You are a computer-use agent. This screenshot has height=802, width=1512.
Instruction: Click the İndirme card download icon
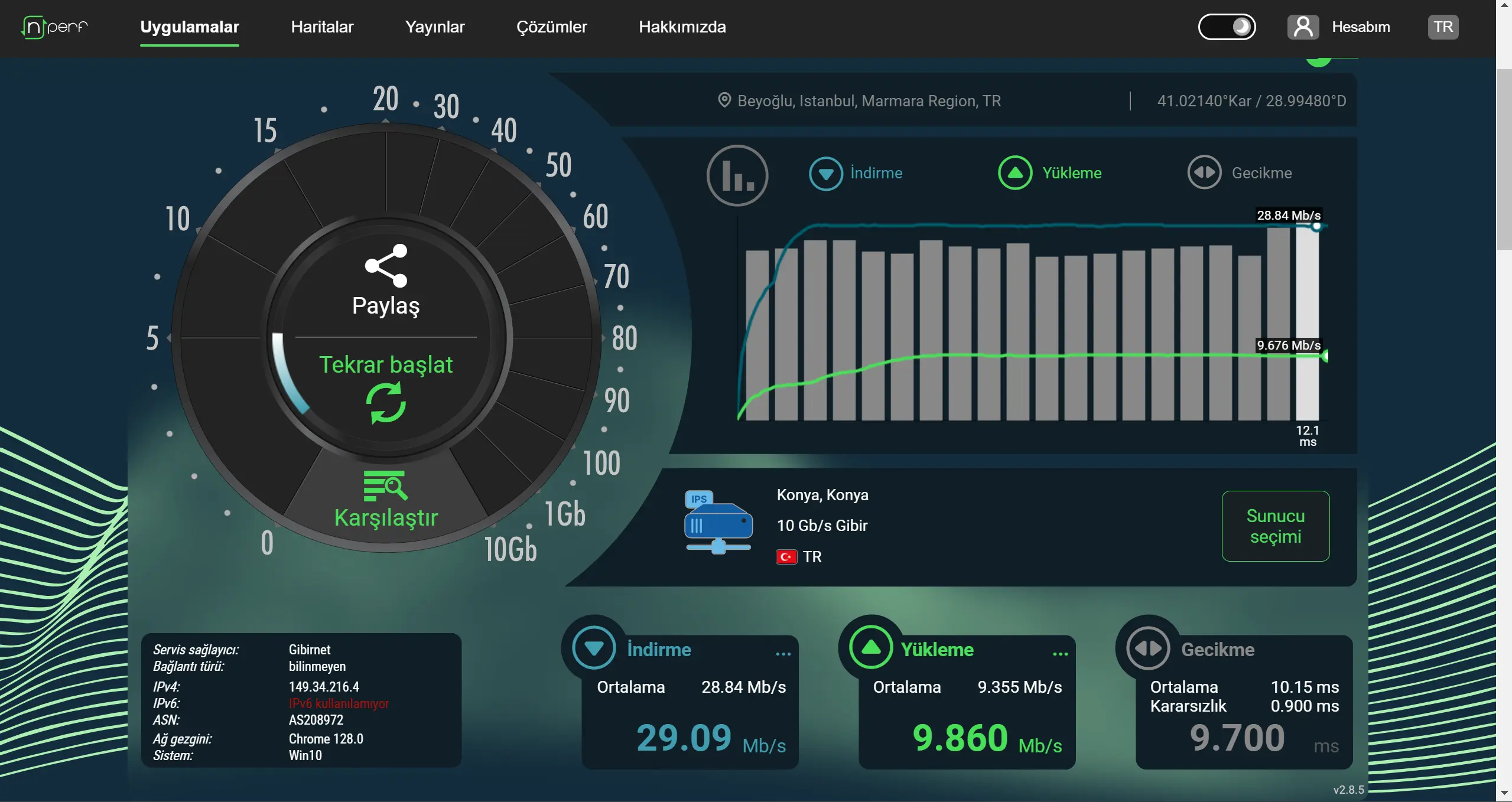(594, 648)
